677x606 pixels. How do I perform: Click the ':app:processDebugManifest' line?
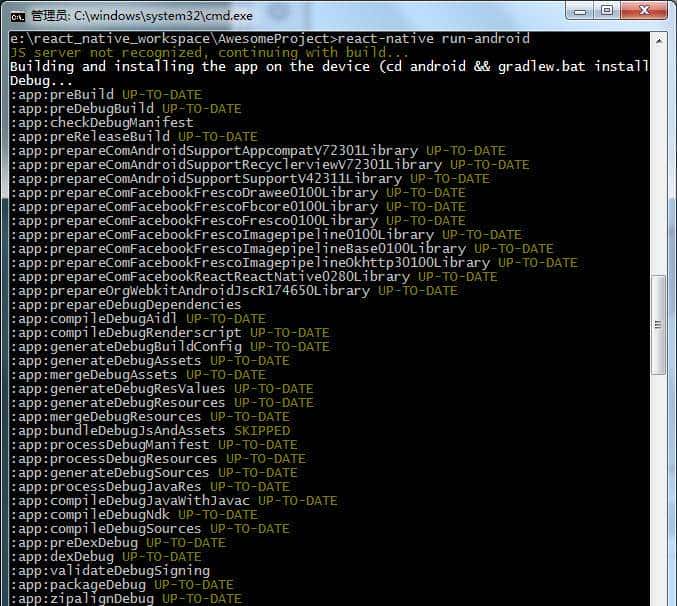tap(154, 445)
